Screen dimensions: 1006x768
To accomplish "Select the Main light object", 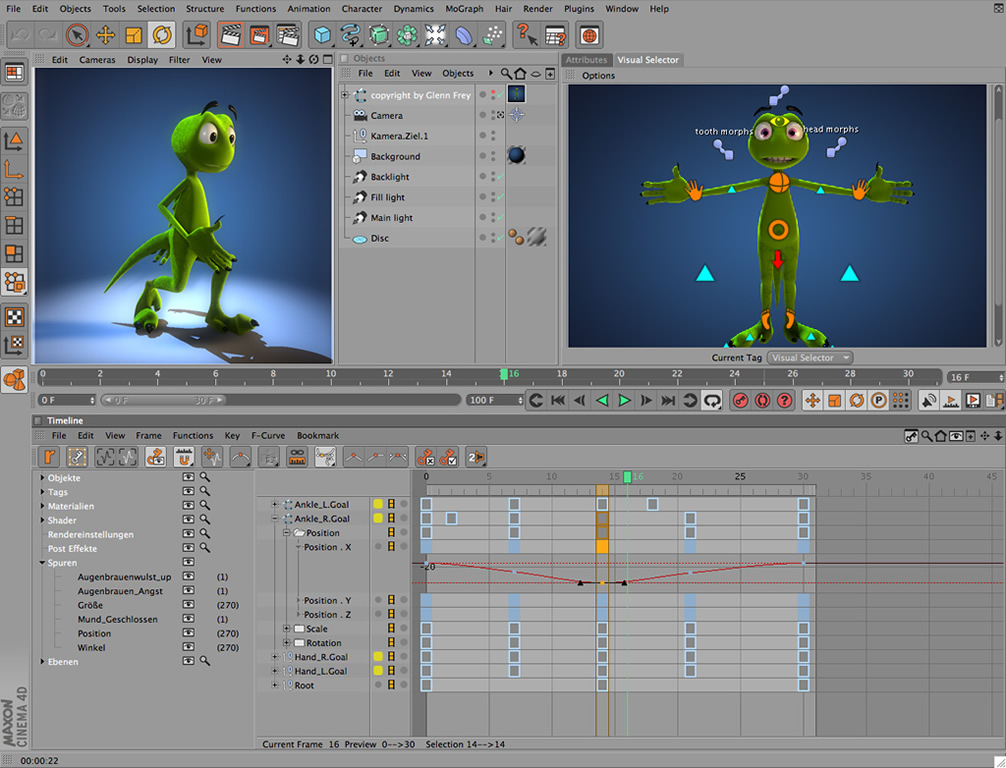I will (x=391, y=218).
